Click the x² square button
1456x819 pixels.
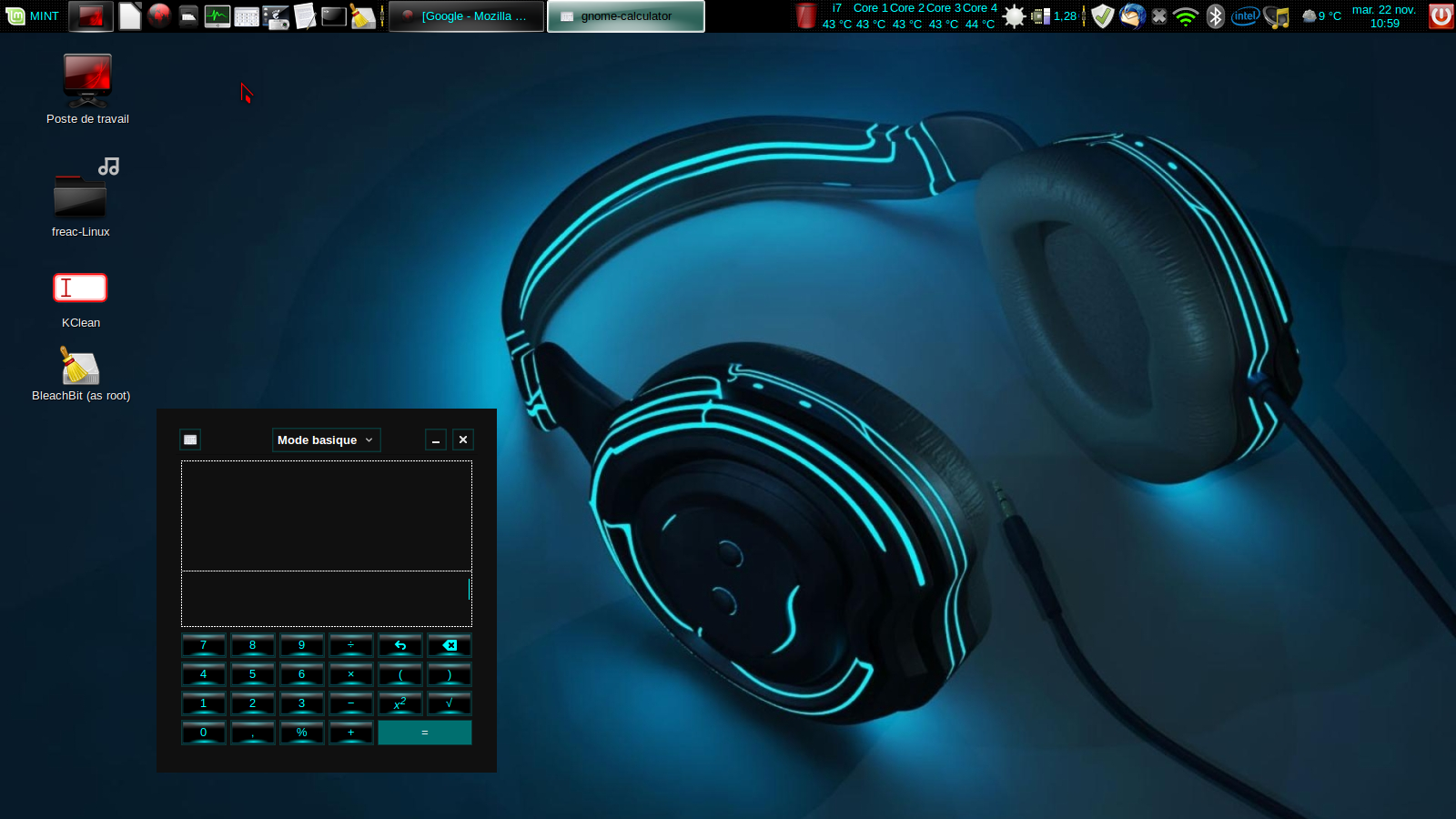tap(400, 703)
